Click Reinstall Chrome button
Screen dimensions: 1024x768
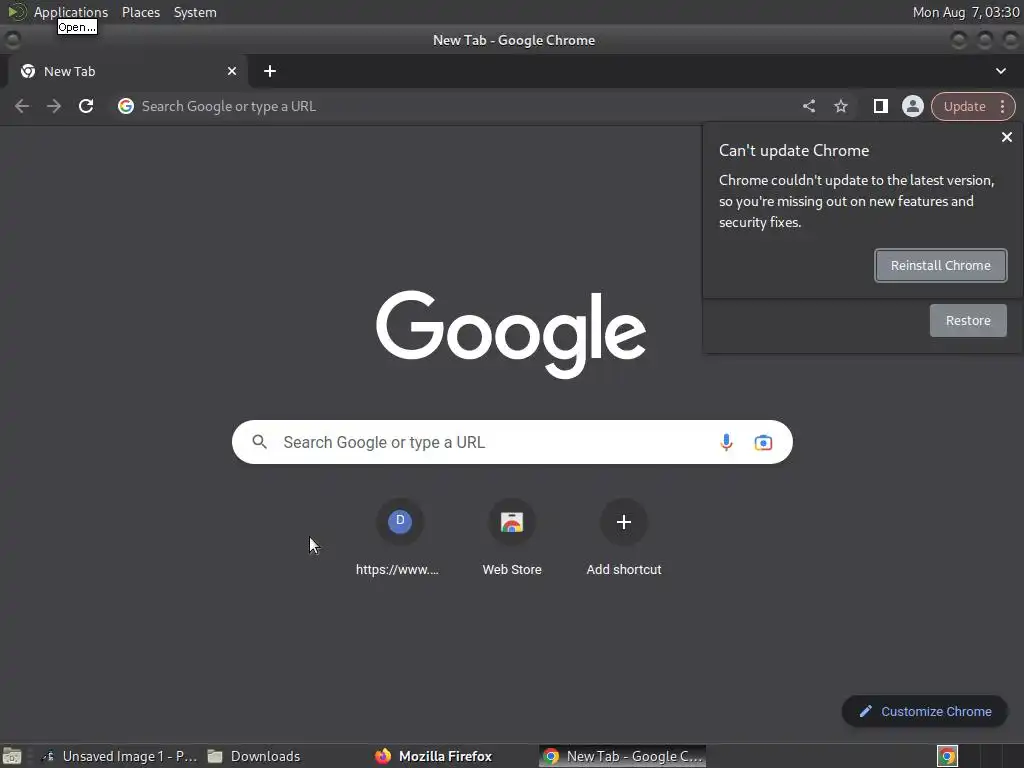[x=940, y=265]
